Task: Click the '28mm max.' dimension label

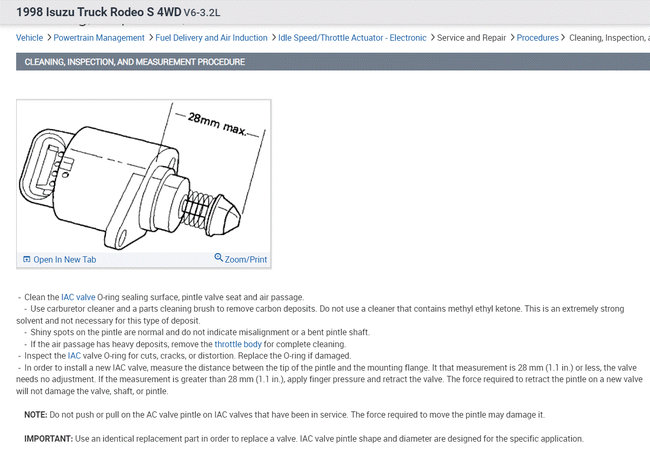Action: pyautogui.click(x=217, y=123)
